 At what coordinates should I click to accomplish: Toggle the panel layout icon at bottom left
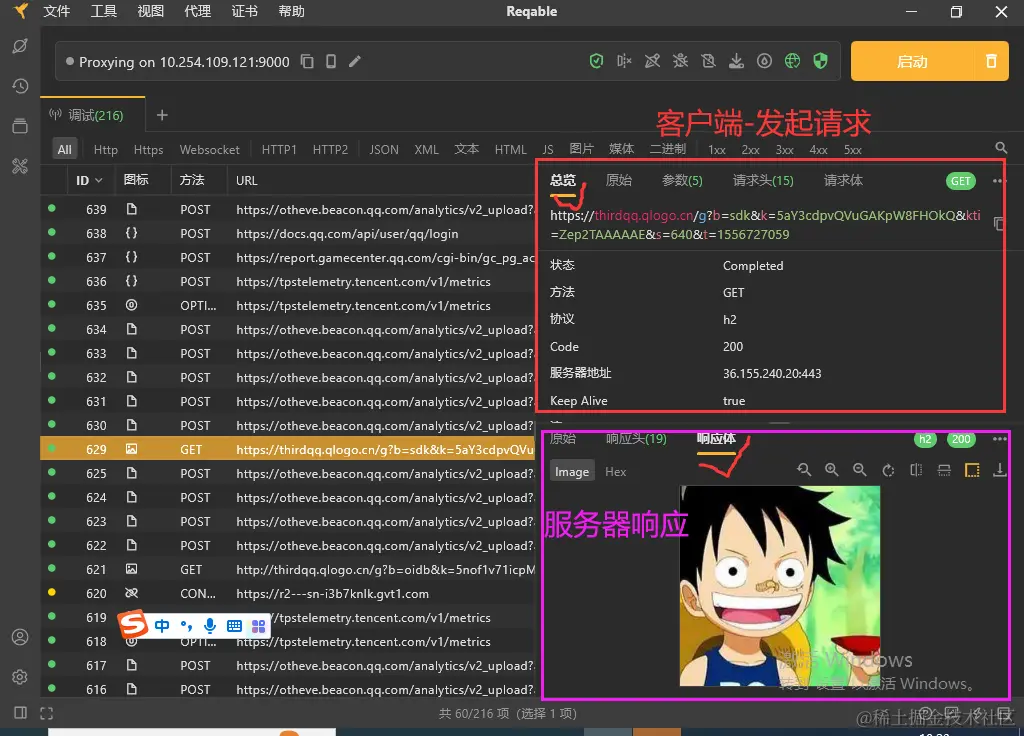point(20,713)
